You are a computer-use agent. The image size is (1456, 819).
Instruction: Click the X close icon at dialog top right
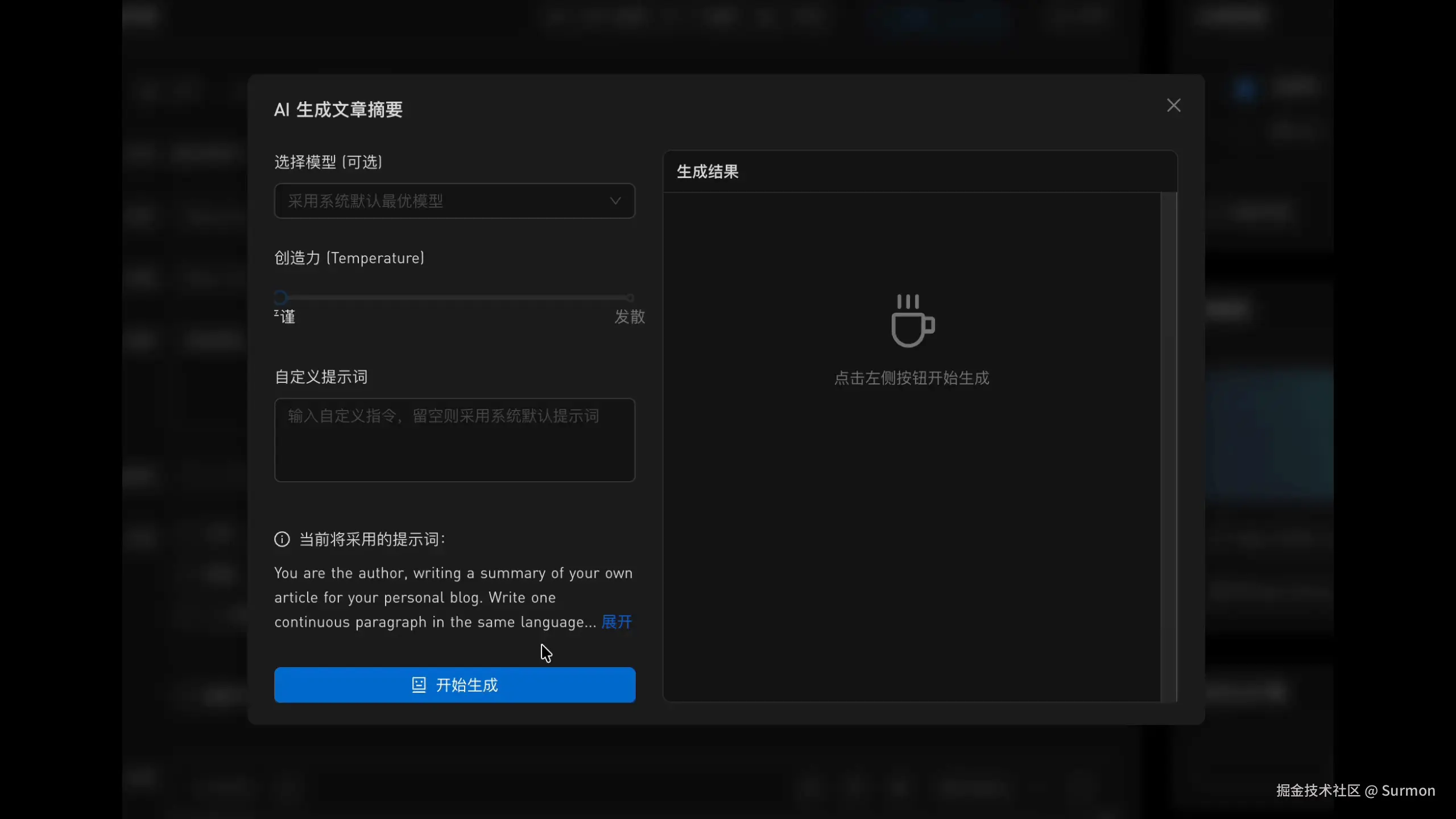[x=1173, y=105]
